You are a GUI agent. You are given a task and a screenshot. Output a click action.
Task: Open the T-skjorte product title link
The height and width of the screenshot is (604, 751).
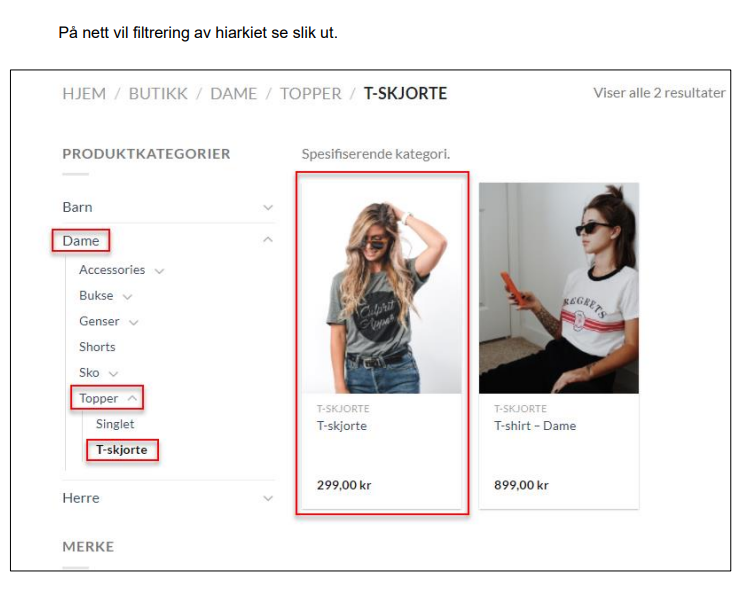coord(342,426)
